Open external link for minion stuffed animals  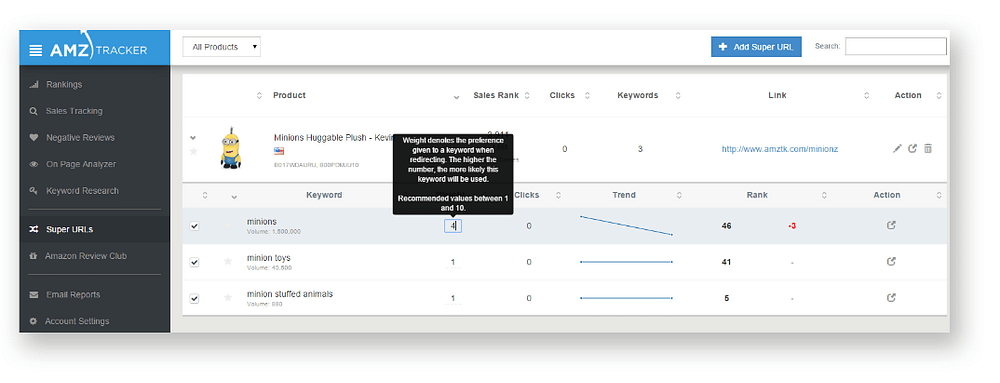tap(891, 298)
